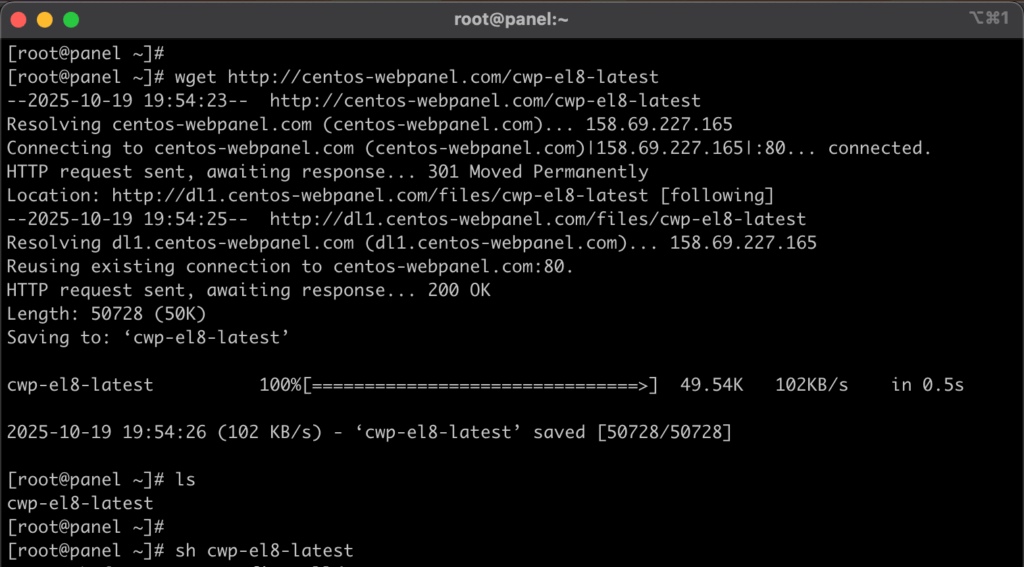This screenshot has height=567, width=1024.
Task: Click the 'saved [50728/50728]' text
Action: pyautogui.click(x=649, y=432)
